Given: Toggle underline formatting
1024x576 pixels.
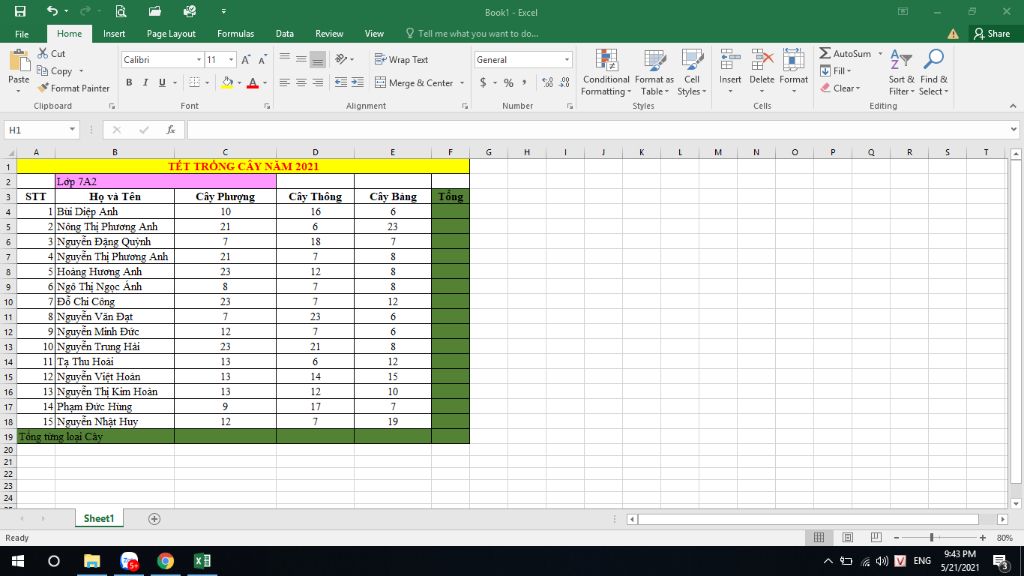Looking at the screenshot, I should pyautogui.click(x=162, y=82).
